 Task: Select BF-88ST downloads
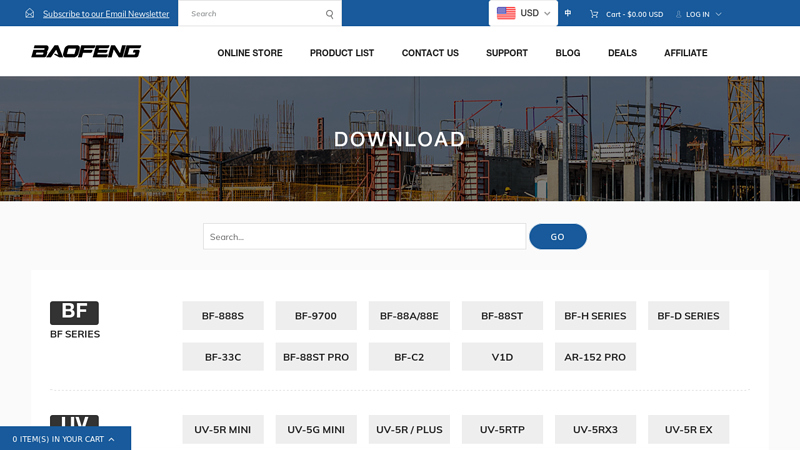coord(502,316)
